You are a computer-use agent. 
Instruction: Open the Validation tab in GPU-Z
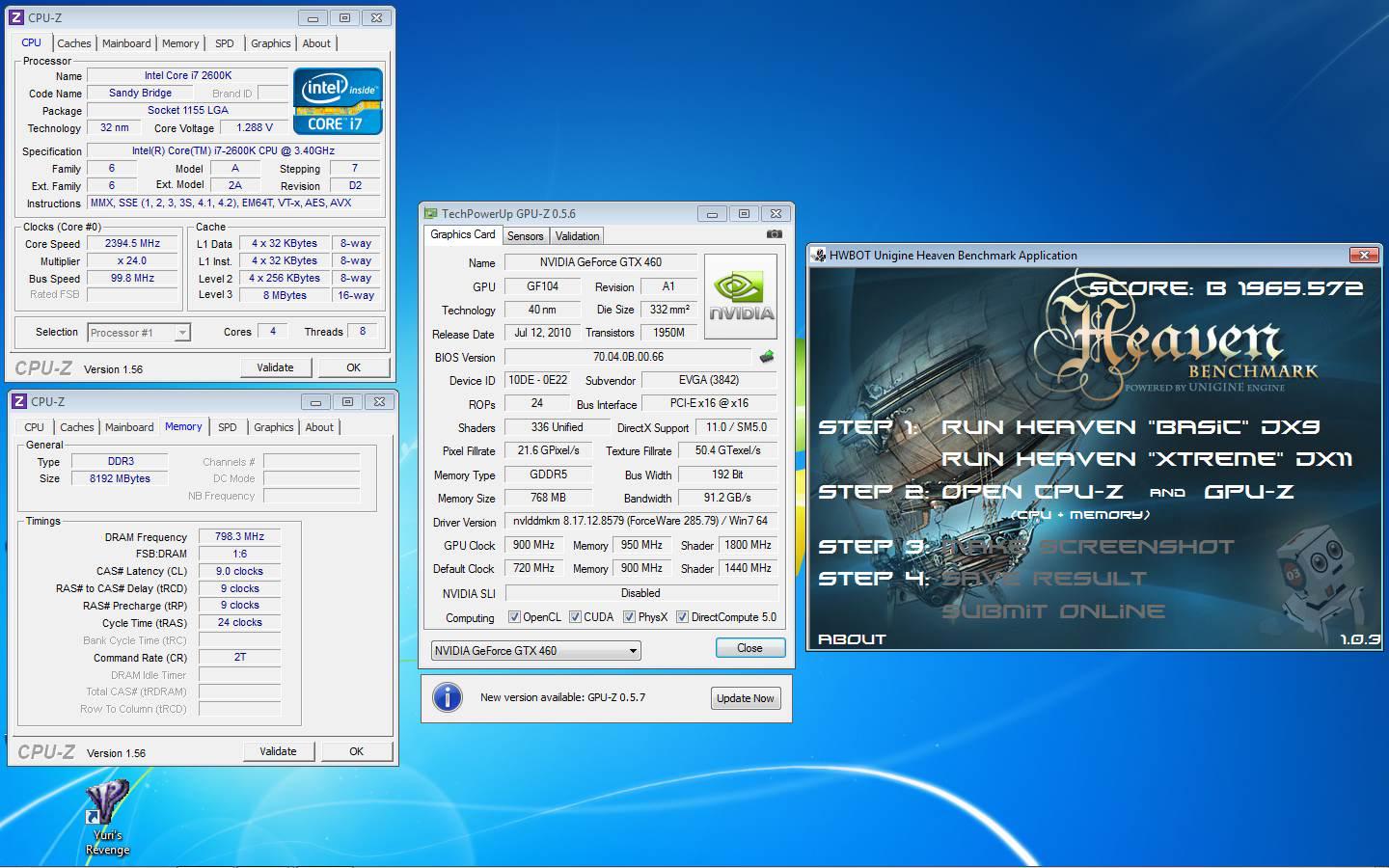pos(578,236)
